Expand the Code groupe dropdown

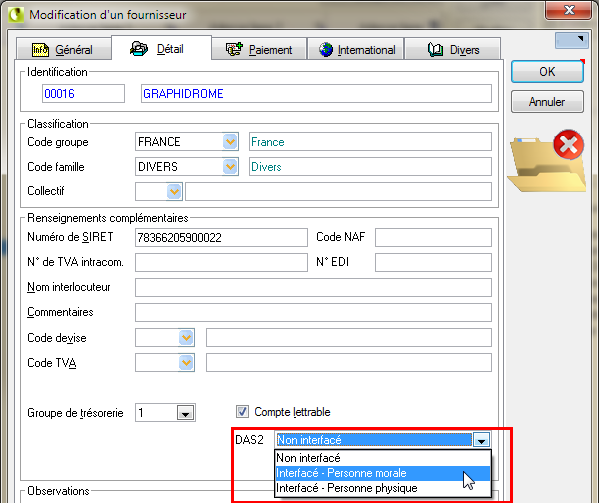tap(230, 142)
